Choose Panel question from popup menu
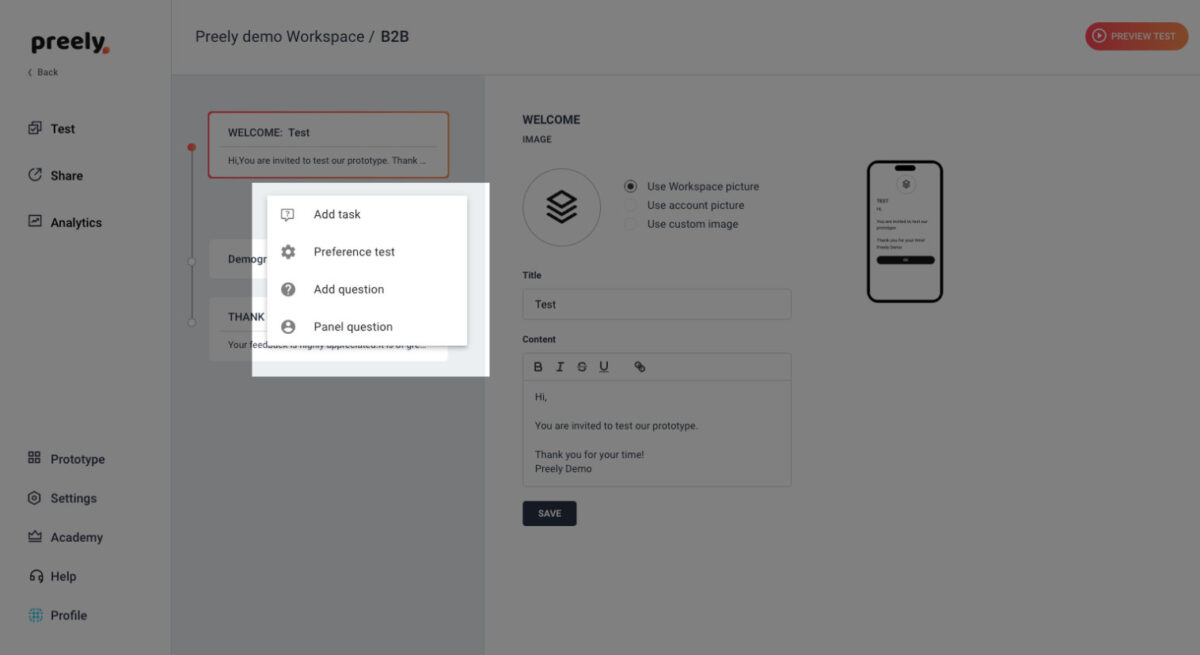The height and width of the screenshot is (655, 1200). [353, 327]
